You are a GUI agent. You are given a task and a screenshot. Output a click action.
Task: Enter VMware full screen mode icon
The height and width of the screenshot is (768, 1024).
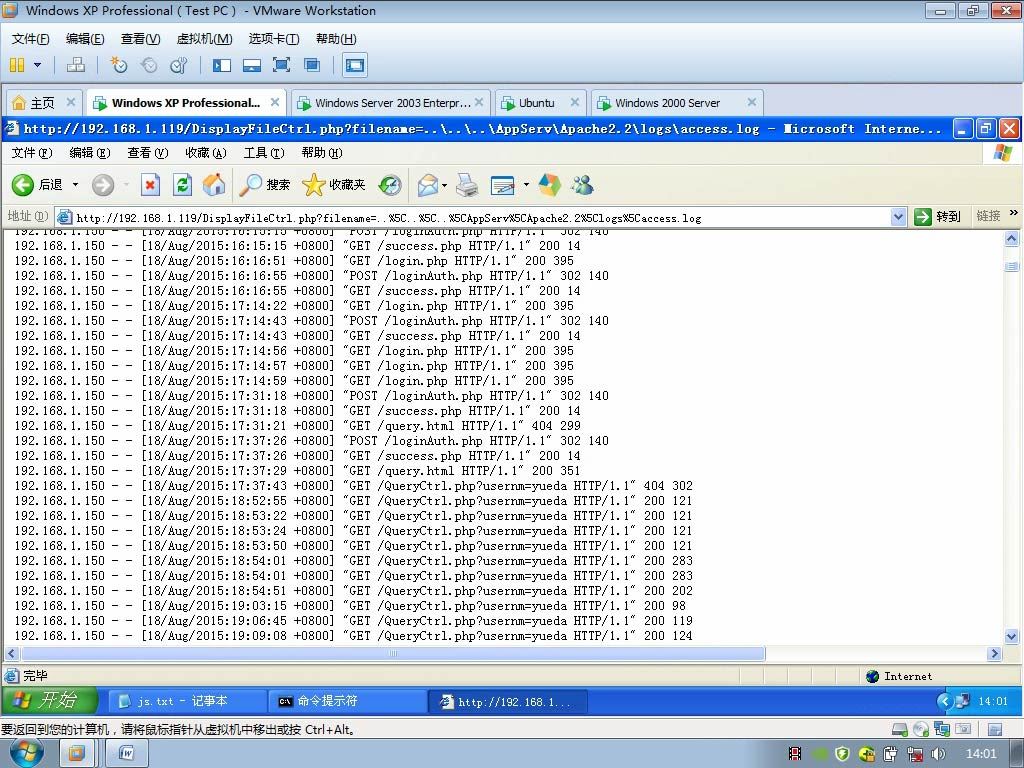[281, 65]
